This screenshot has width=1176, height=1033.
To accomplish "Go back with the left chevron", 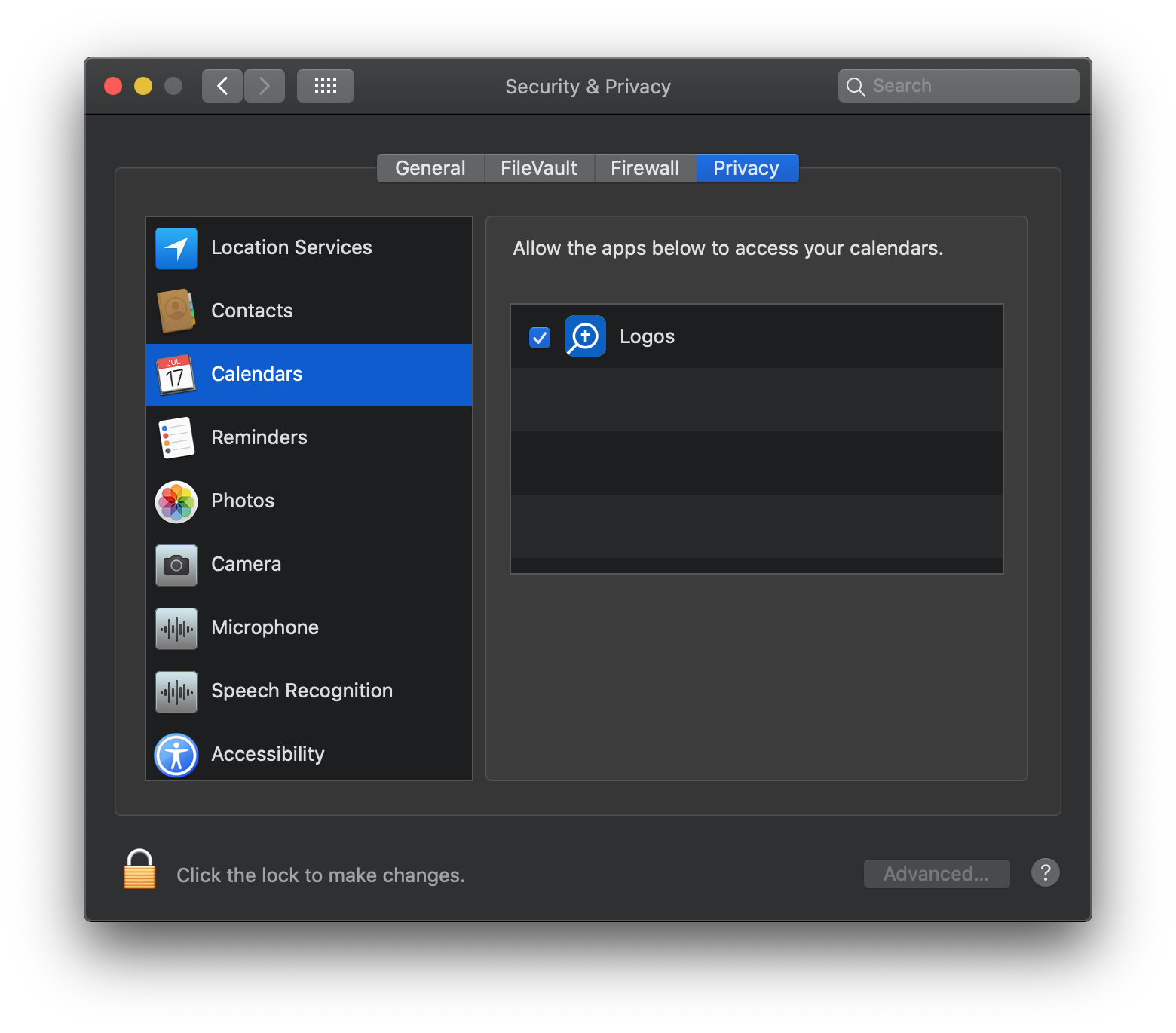I will [x=222, y=86].
